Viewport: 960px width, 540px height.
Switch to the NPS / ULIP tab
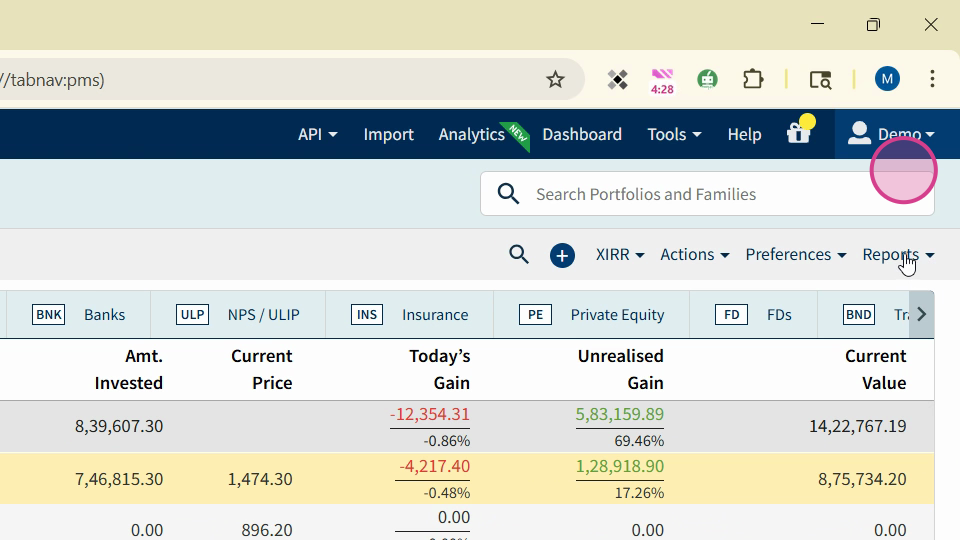[238, 315]
